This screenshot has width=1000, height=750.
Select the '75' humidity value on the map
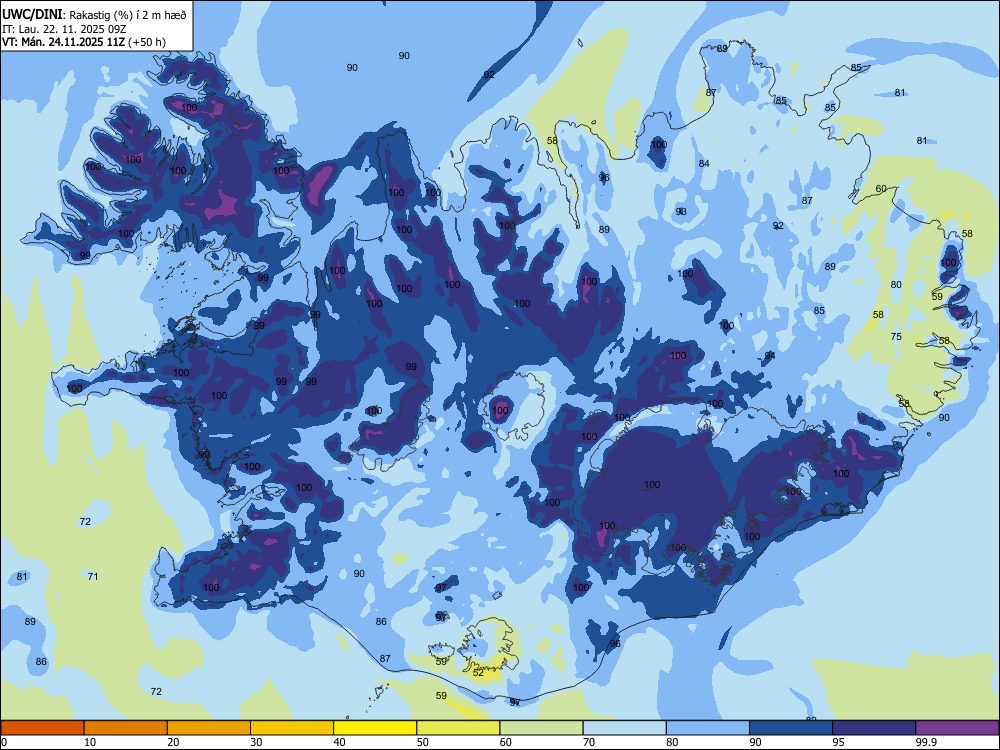pos(896,336)
